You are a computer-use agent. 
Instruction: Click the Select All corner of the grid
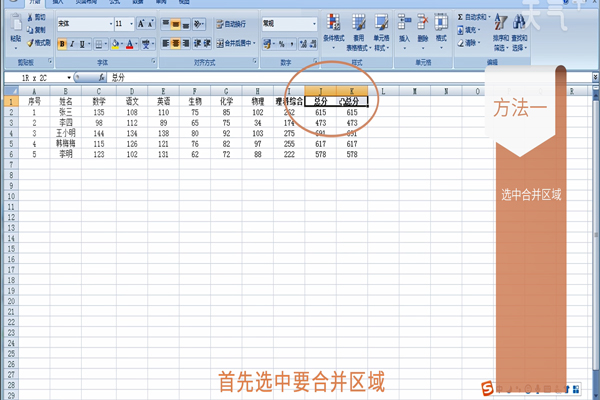pos(11,91)
